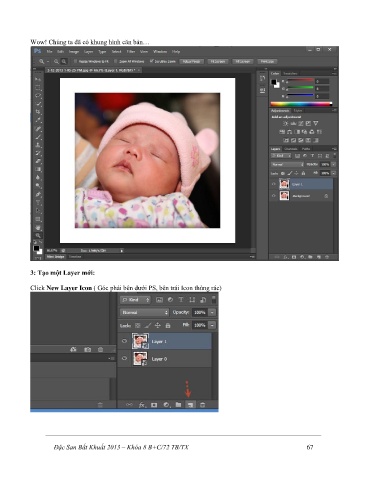Toggle Scrubby Zoom checkbox
Image resolution: width=370 pixels, height=480 pixels.
click(152, 61)
